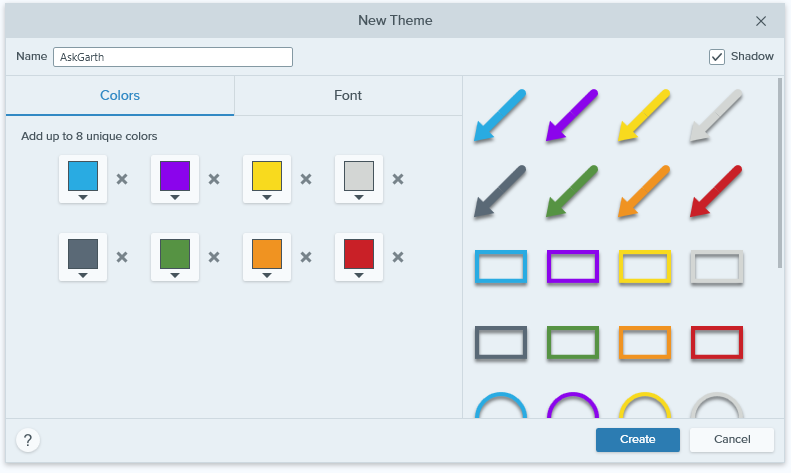791x473 pixels.
Task: Select the purple arrow preview
Action: tap(572, 115)
